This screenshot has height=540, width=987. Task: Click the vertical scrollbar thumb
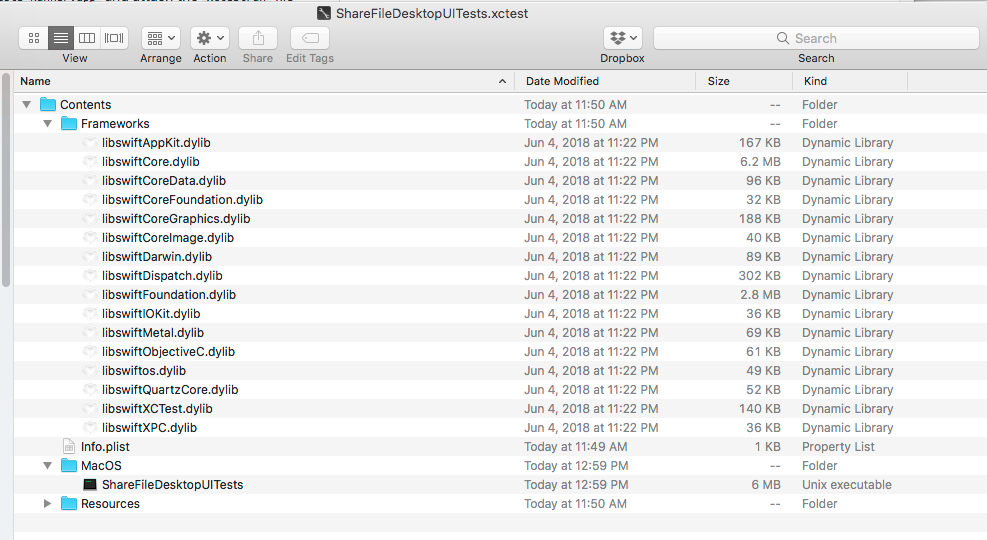(x=6, y=181)
